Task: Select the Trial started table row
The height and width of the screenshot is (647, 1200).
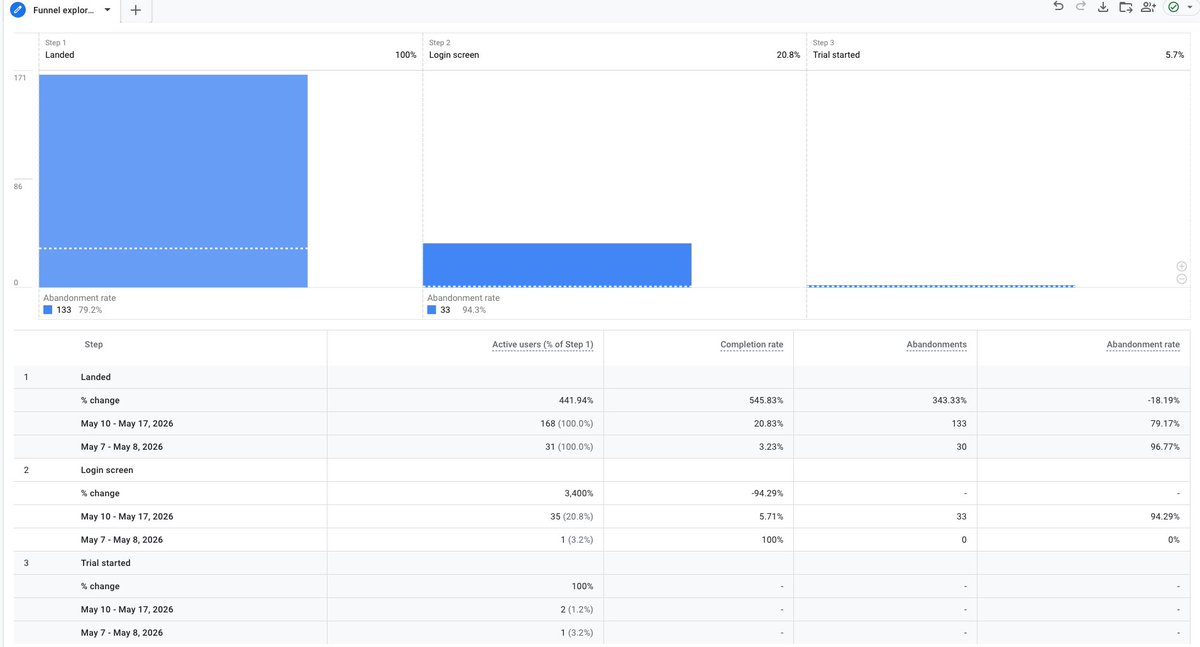Action: [x=603, y=563]
